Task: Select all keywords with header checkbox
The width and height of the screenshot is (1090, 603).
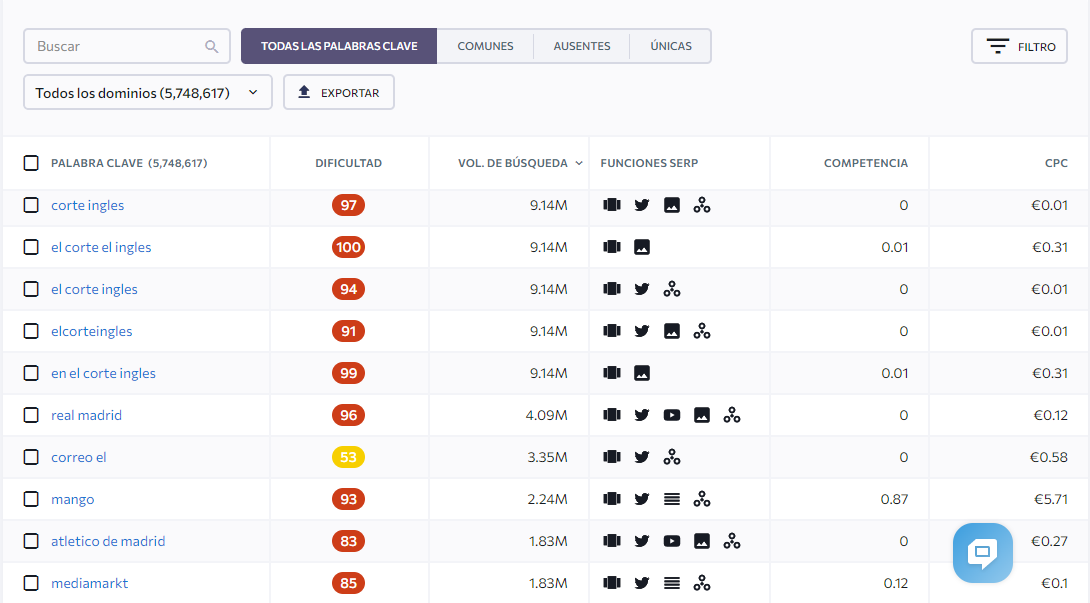Action: [x=31, y=163]
